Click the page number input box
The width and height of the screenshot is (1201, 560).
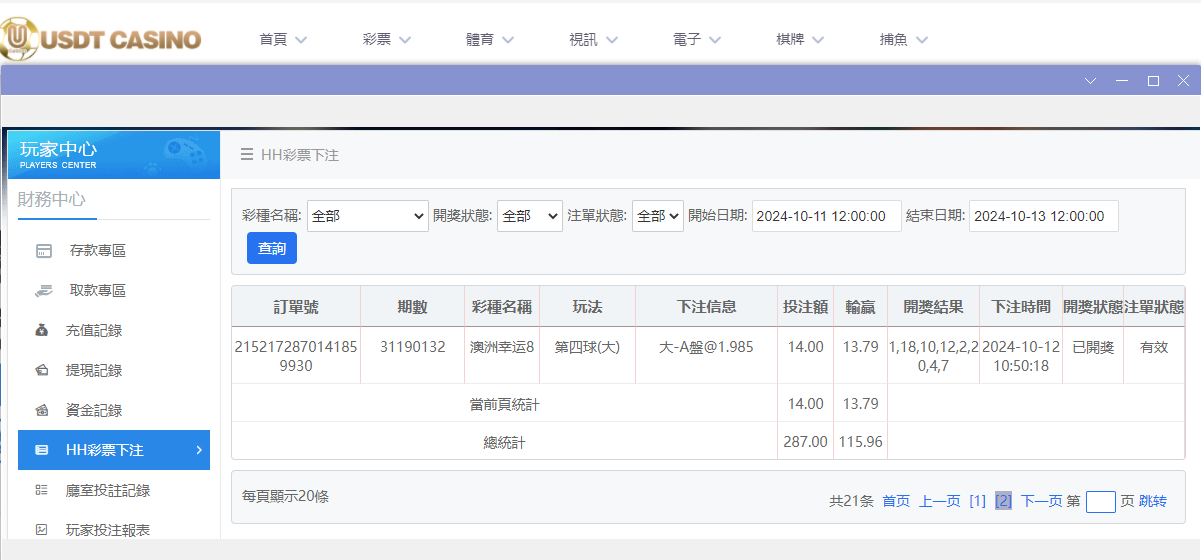tap(1100, 501)
